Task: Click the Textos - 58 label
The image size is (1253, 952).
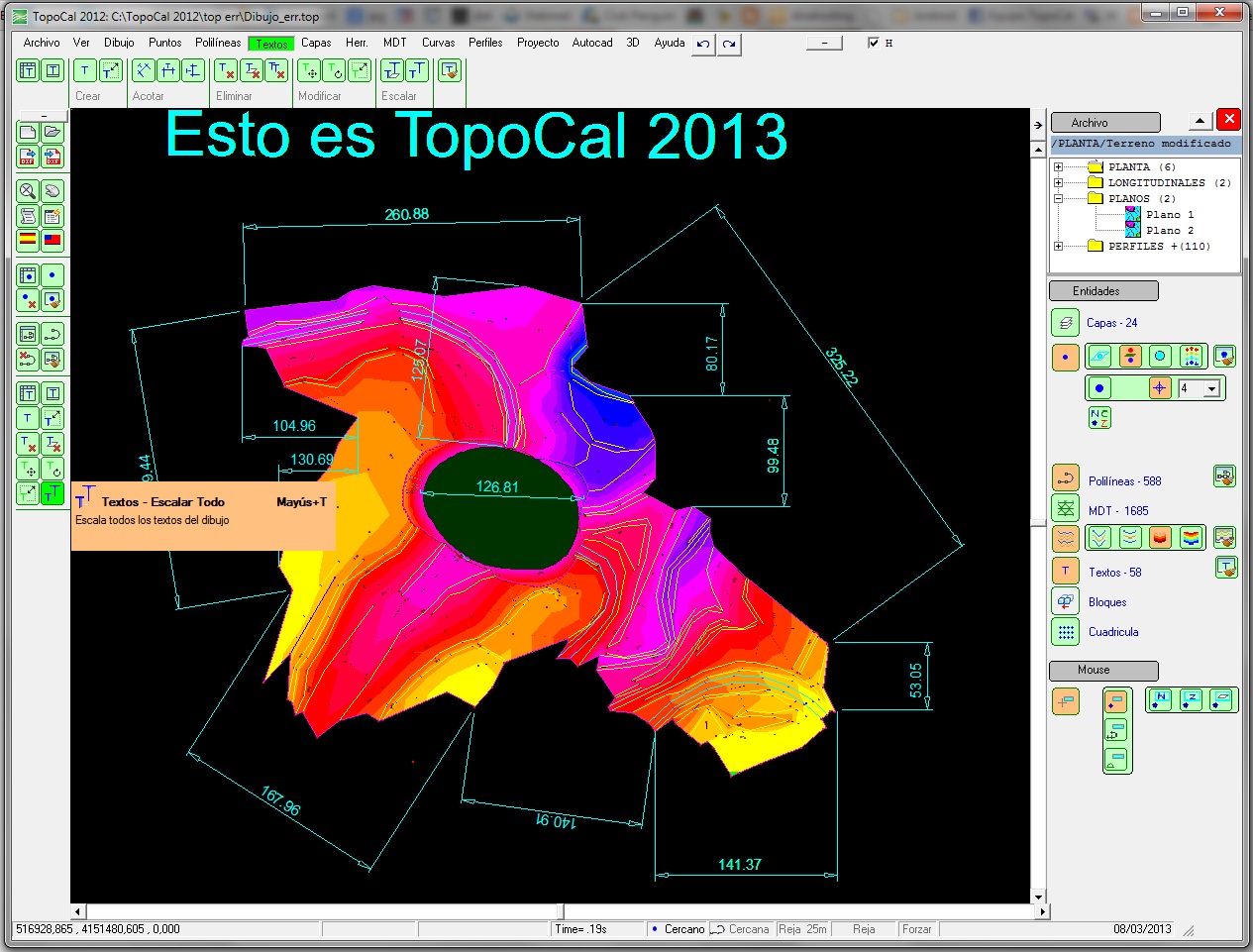Action: pos(1114,573)
